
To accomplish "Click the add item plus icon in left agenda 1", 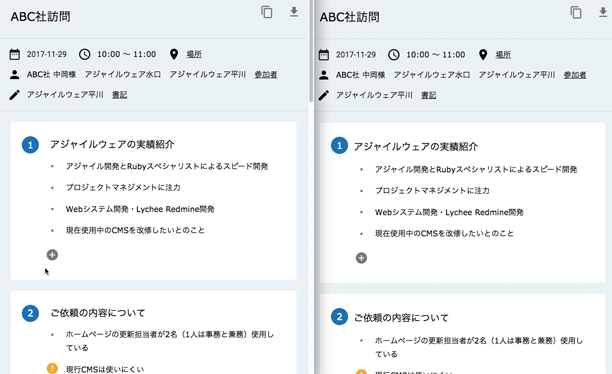I will pos(52,255).
